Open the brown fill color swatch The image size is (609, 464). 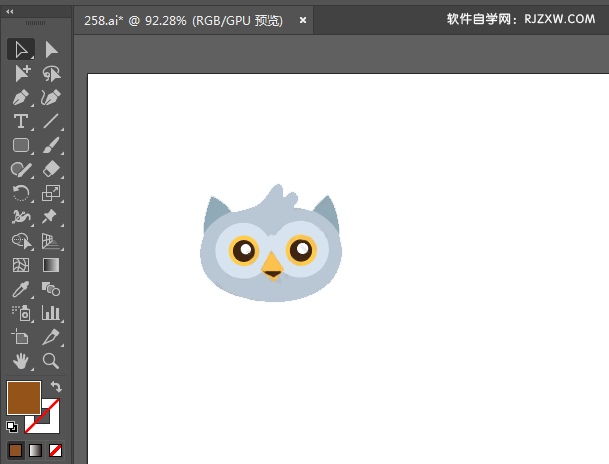(24, 398)
